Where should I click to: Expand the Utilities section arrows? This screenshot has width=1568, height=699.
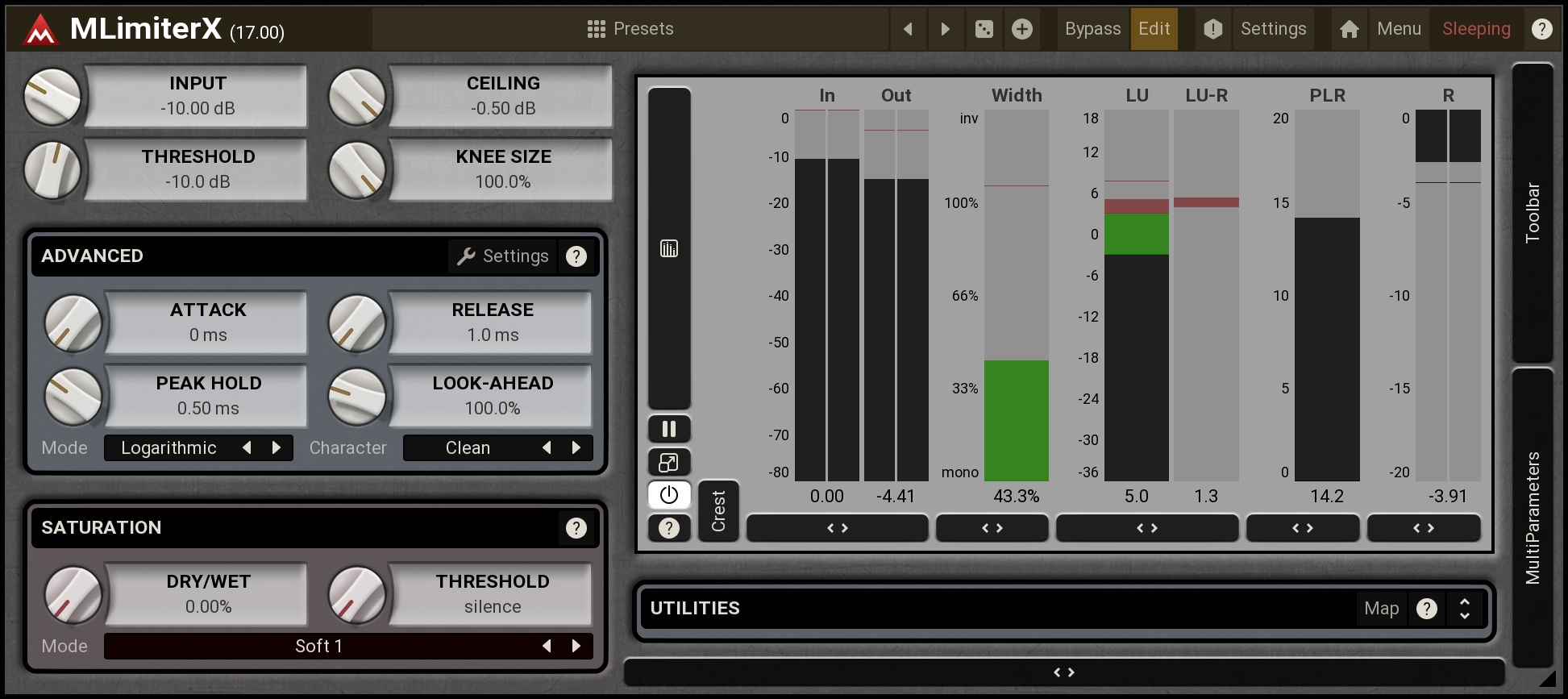pyautogui.click(x=1464, y=609)
